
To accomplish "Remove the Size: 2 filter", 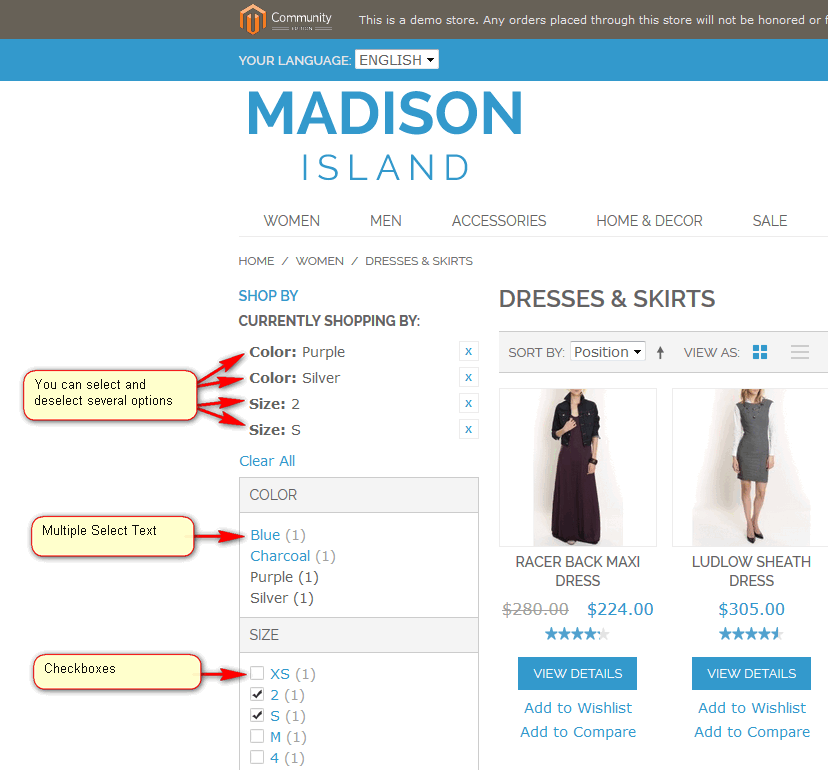I will tap(468, 403).
